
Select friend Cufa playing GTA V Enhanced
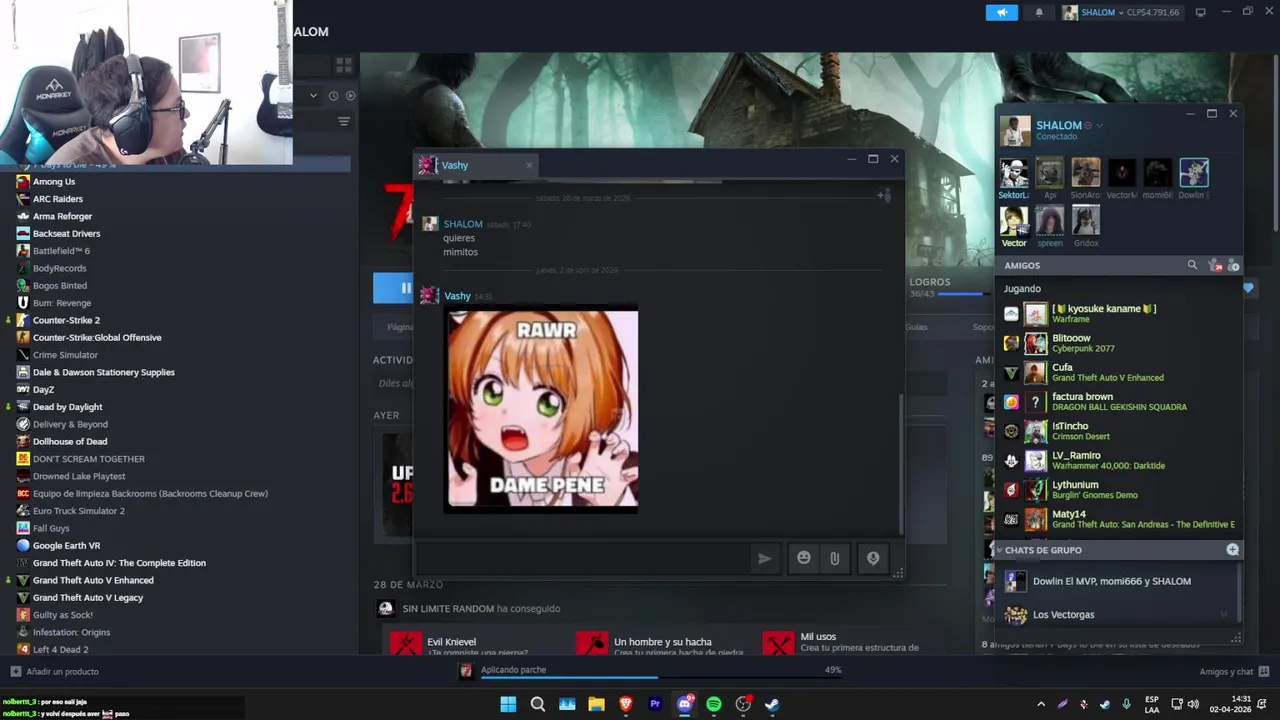pos(1120,372)
